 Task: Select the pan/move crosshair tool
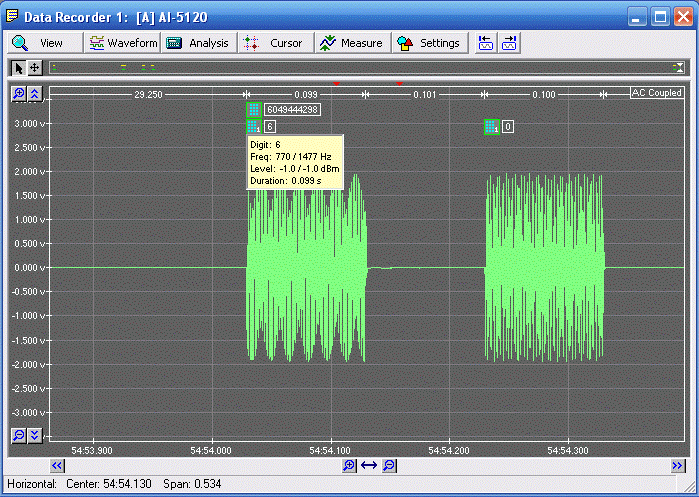click(x=34, y=68)
